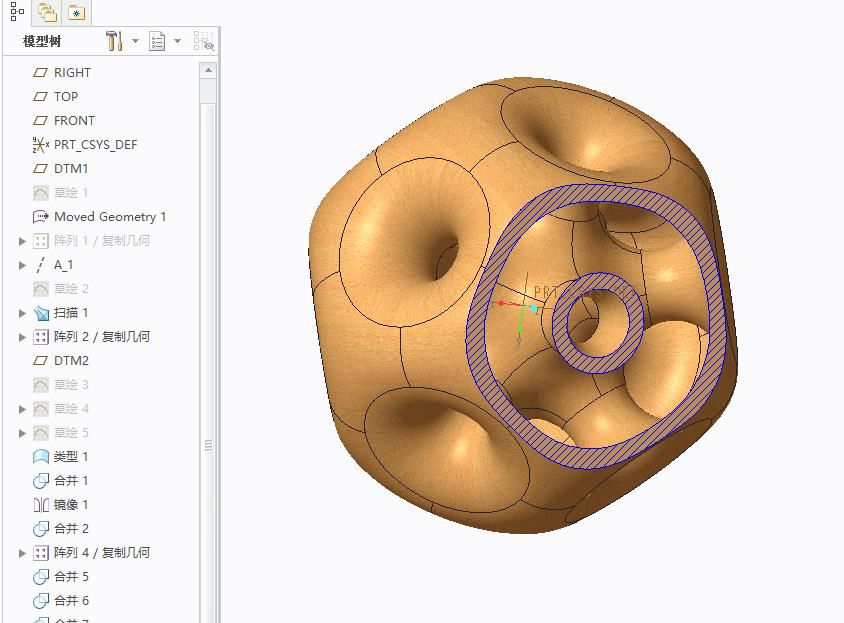Viewport: 844px width, 623px height.
Task: Switch to the Model Tree tab icon
Action: [17, 12]
